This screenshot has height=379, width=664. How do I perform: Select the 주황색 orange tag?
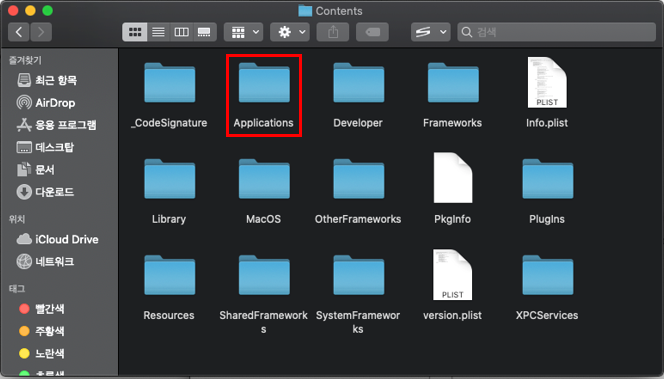[42, 331]
